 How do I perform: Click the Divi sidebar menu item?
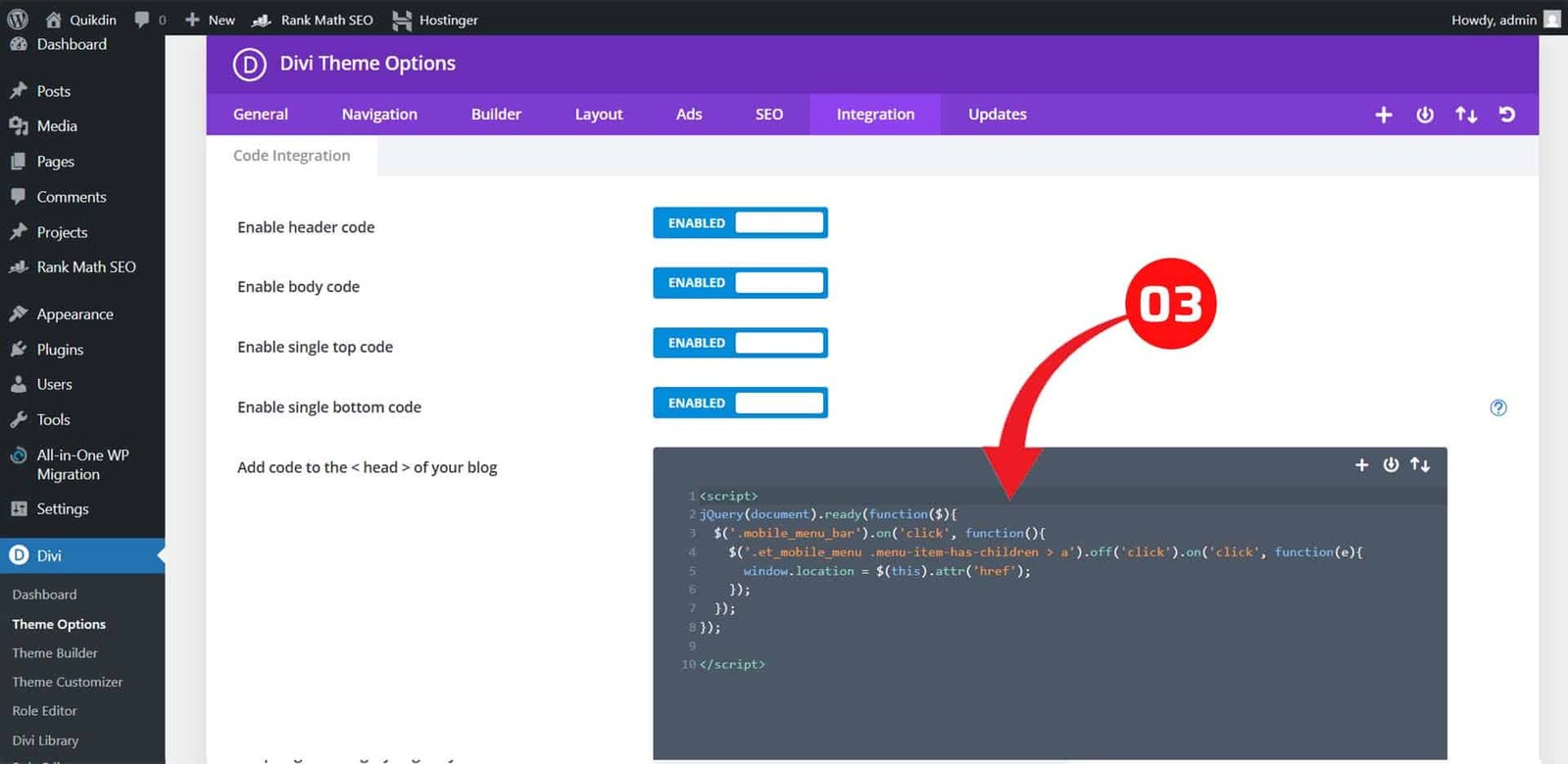coord(82,555)
